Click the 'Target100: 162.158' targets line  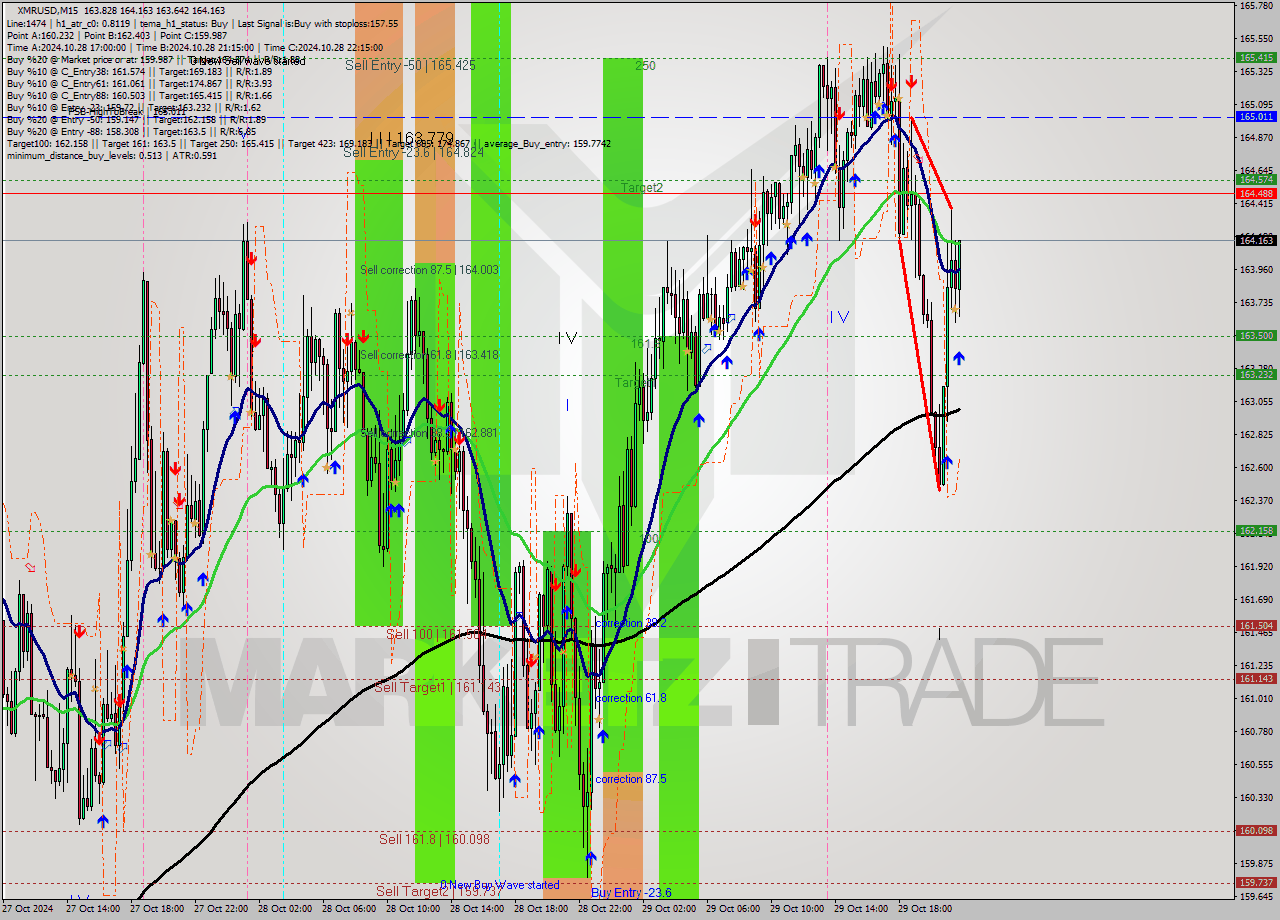point(308,143)
